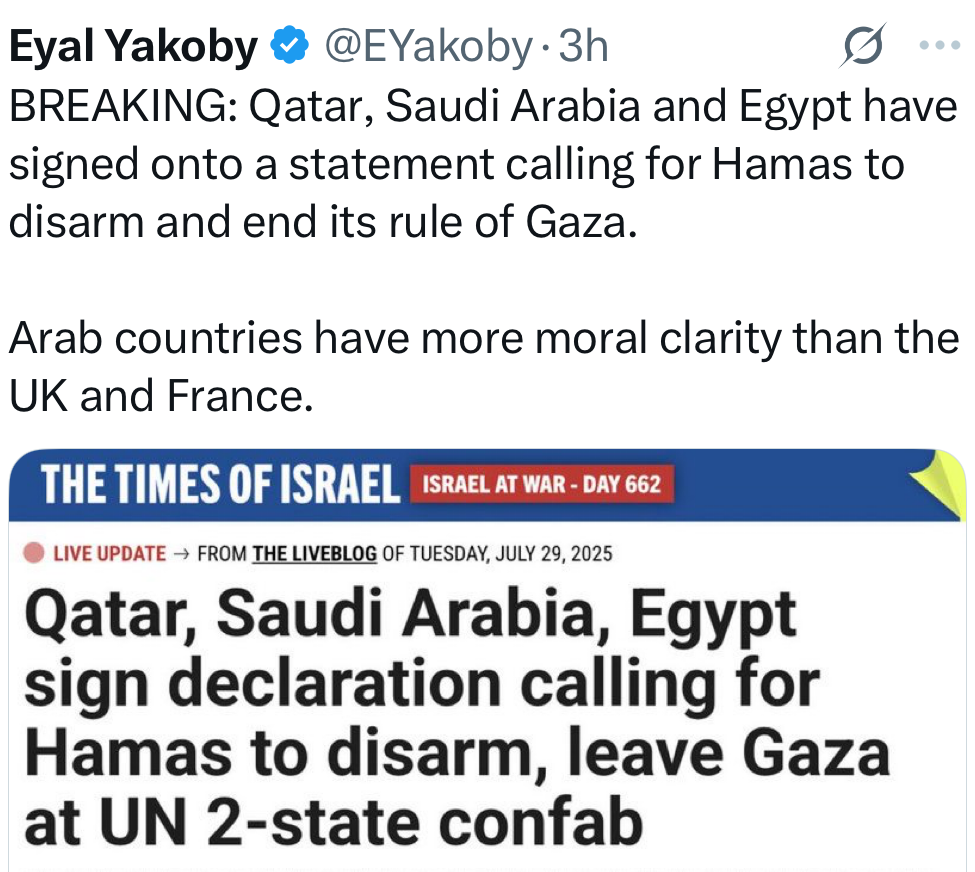Image resolution: width=975 pixels, height=872 pixels.
Task: Click the BREAKING tweet paragraph
Action: tap(480, 162)
